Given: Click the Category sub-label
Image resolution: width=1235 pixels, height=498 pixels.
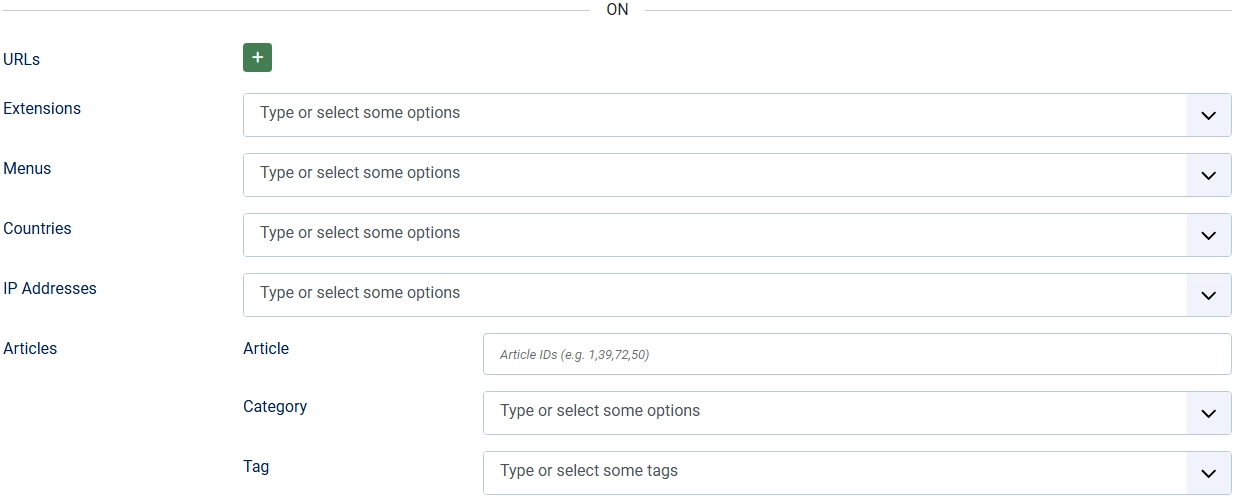Looking at the screenshot, I should click(275, 406).
